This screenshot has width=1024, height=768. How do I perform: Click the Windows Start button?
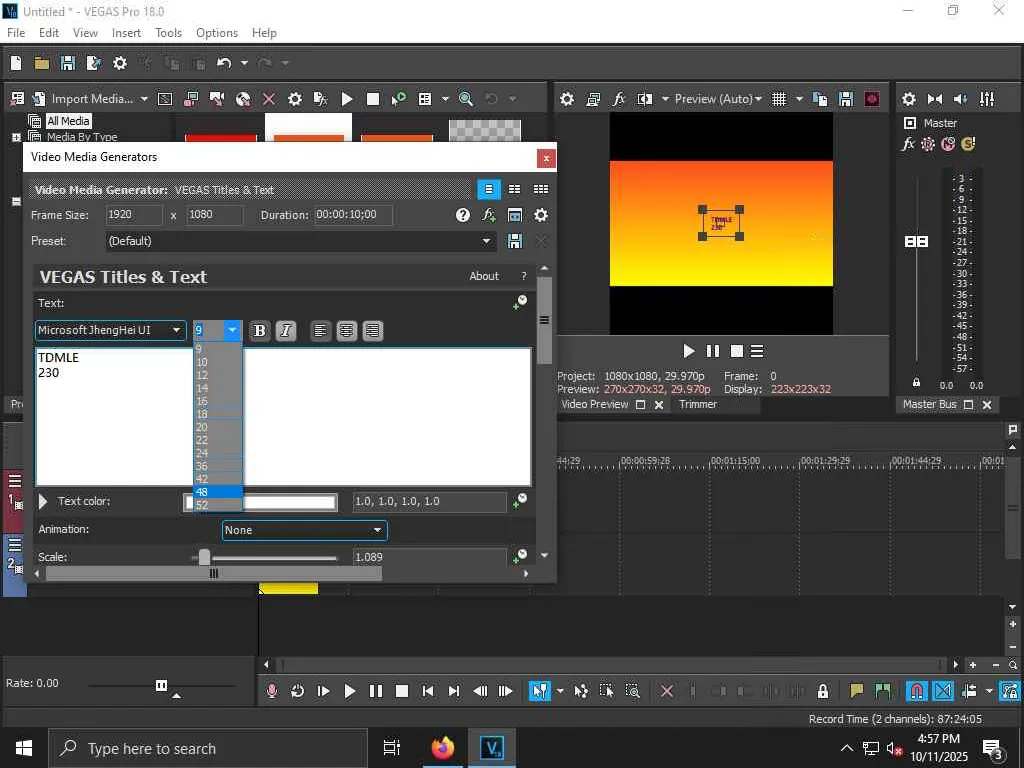(24, 748)
